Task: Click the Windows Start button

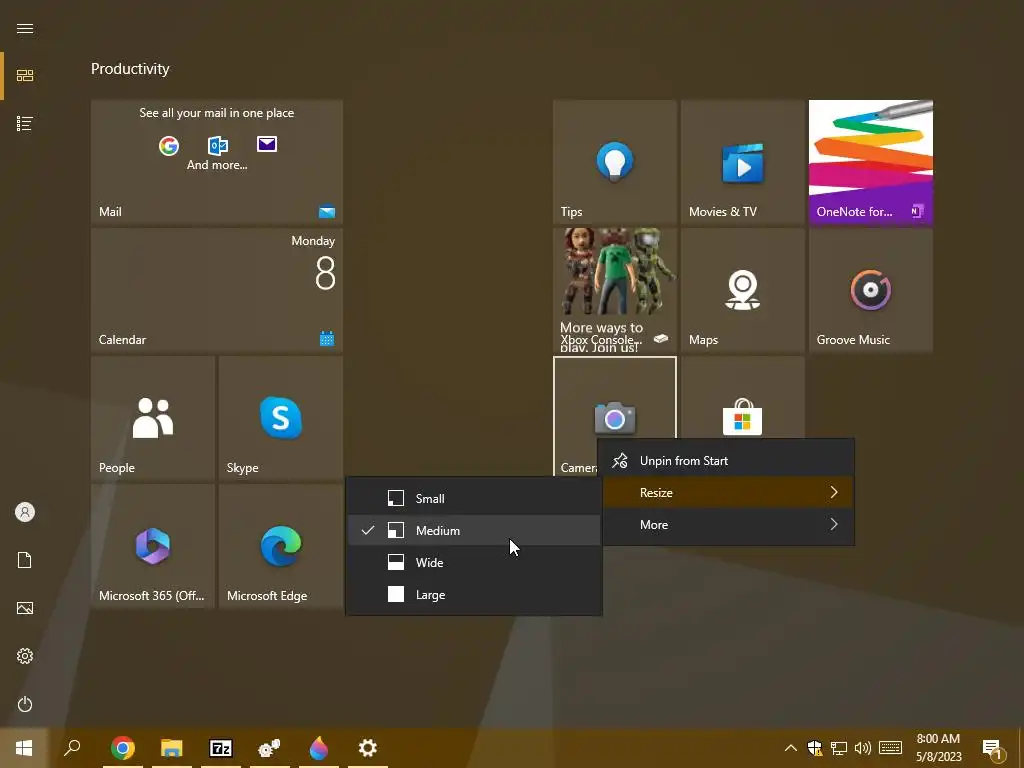Action: coord(24,748)
